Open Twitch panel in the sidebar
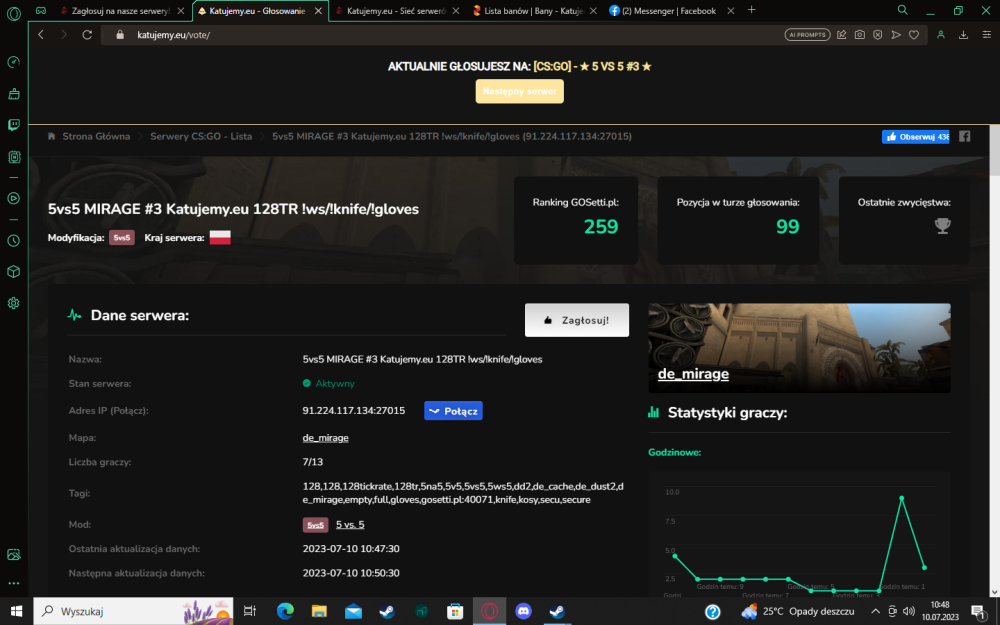 pyautogui.click(x=13, y=125)
